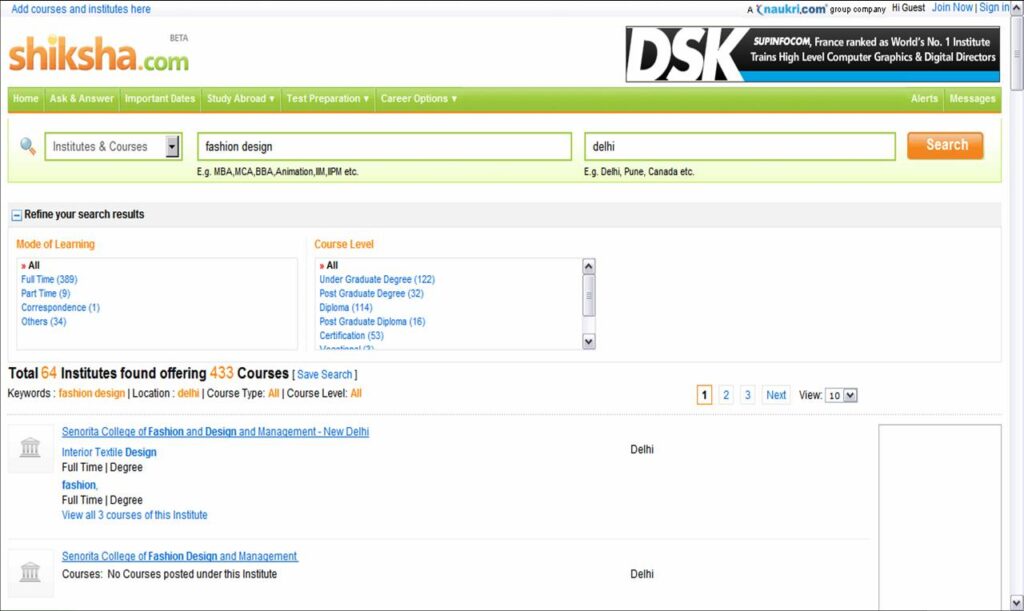Filter by Certification (53)
This screenshot has height=611, width=1024.
pos(351,336)
